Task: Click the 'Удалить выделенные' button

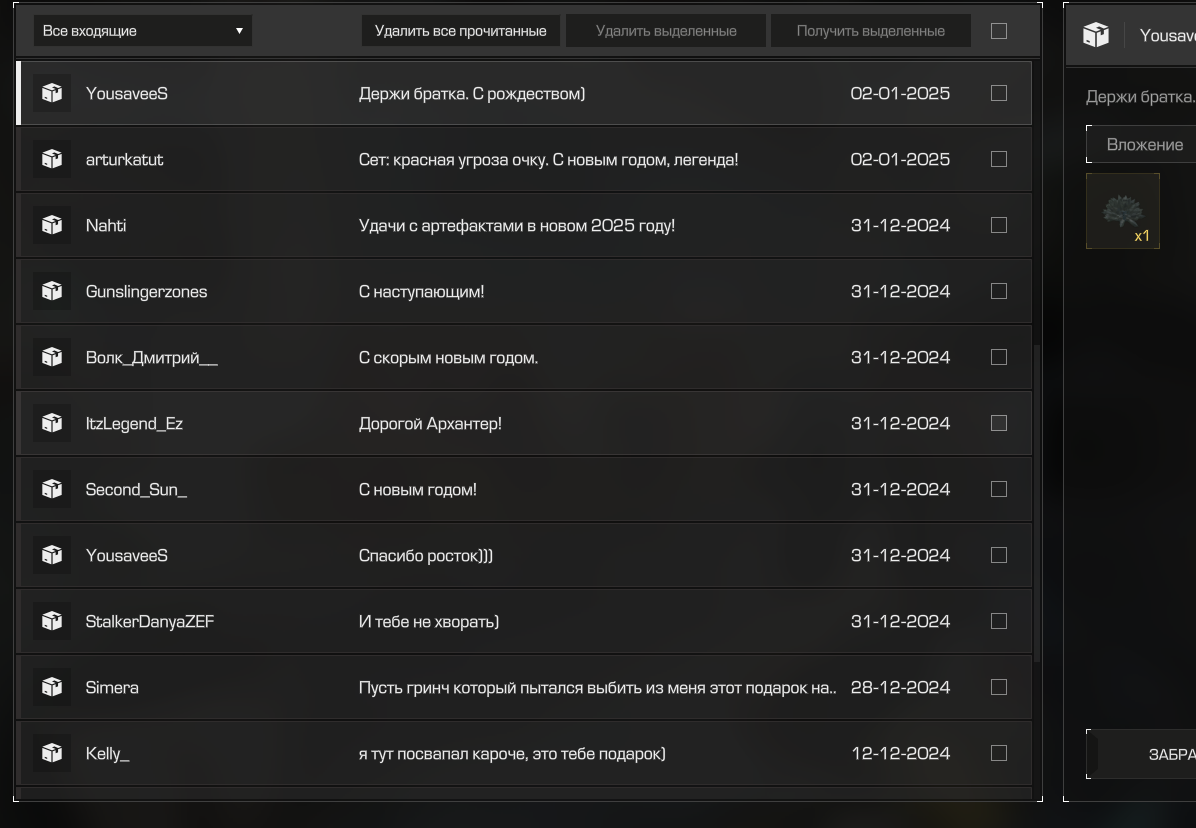Action: (666, 31)
